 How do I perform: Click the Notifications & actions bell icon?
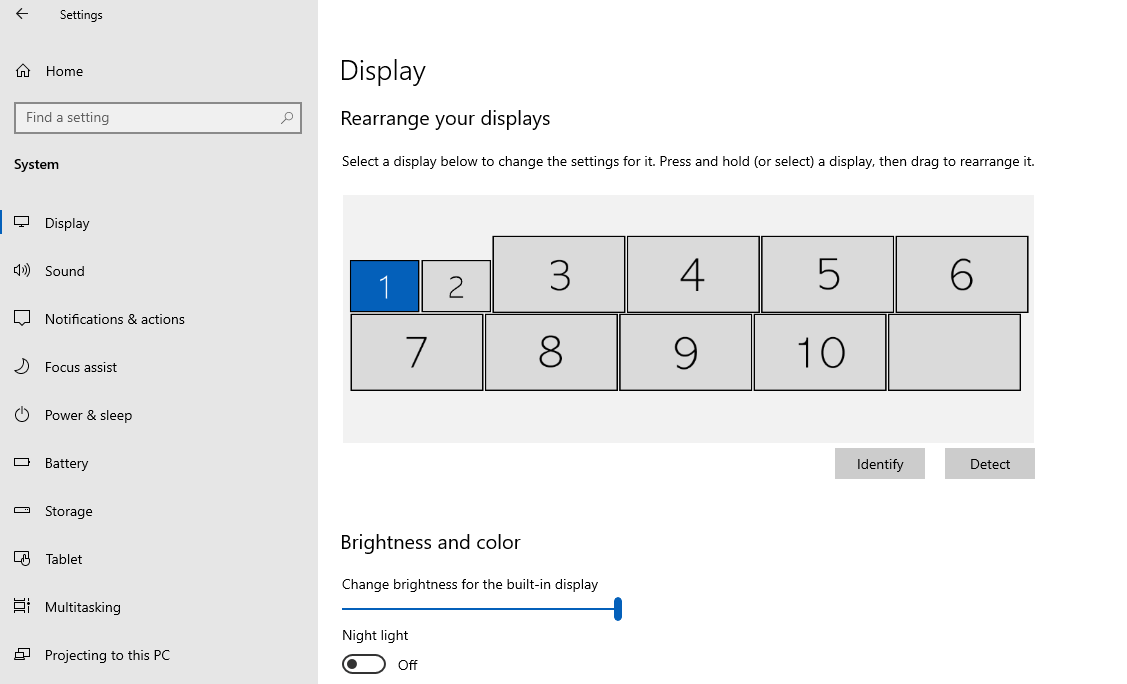coord(22,318)
